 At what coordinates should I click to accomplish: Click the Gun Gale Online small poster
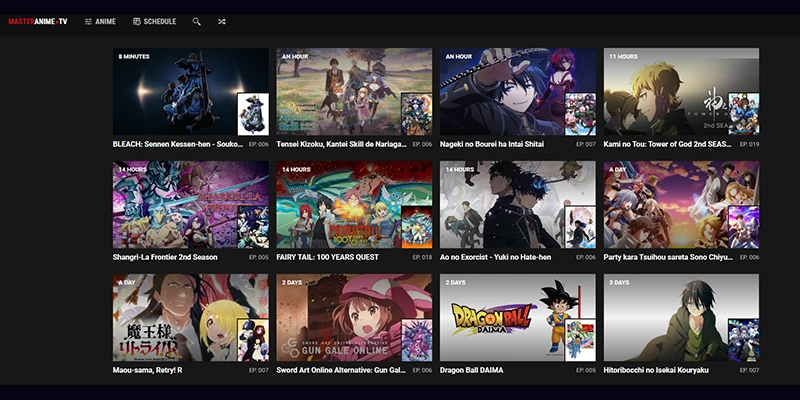pyautogui.click(x=416, y=340)
